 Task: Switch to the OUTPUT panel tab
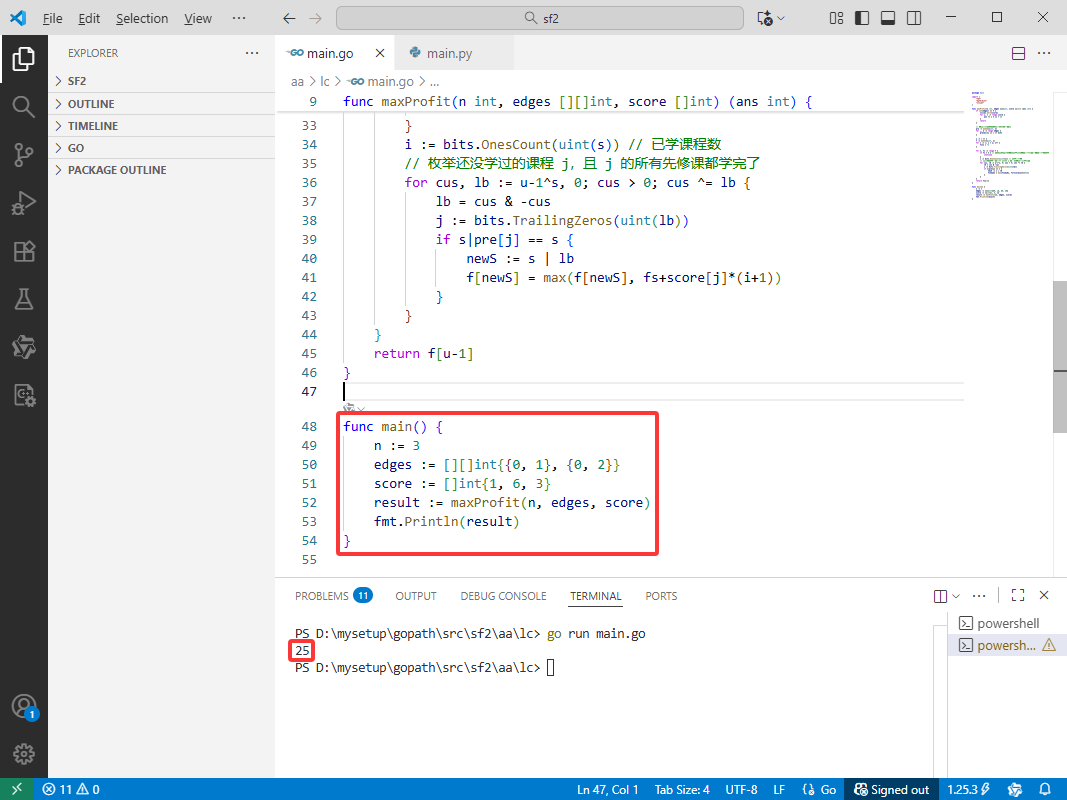tap(416, 596)
